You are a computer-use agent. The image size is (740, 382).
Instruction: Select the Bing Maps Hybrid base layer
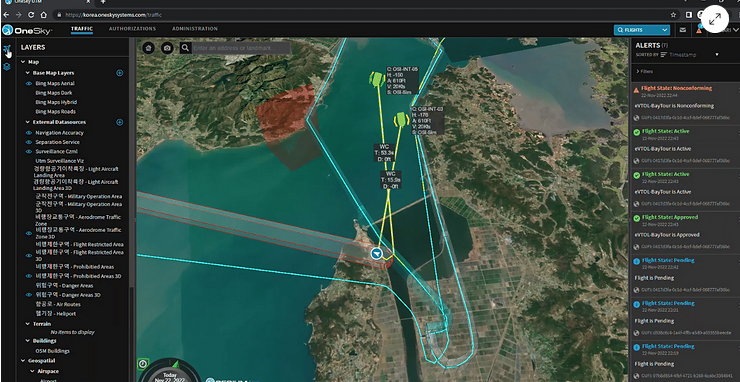(x=56, y=102)
